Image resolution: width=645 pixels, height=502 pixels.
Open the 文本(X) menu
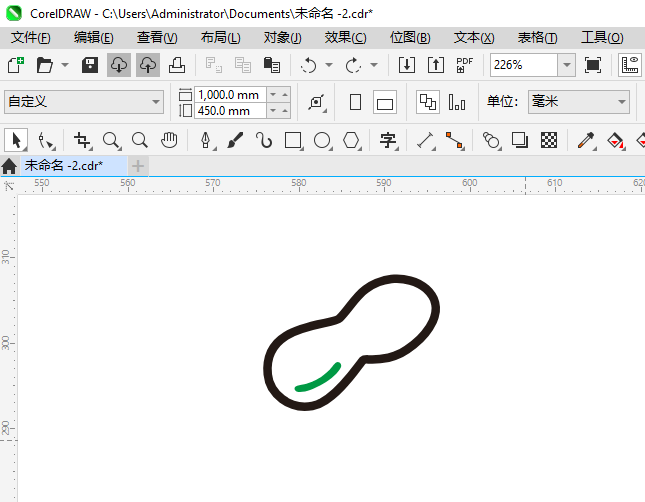(474, 38)
